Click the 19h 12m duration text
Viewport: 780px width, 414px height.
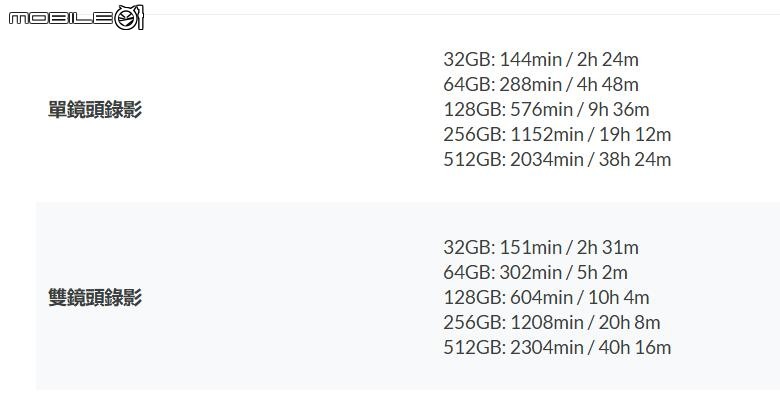click(635, 134)
